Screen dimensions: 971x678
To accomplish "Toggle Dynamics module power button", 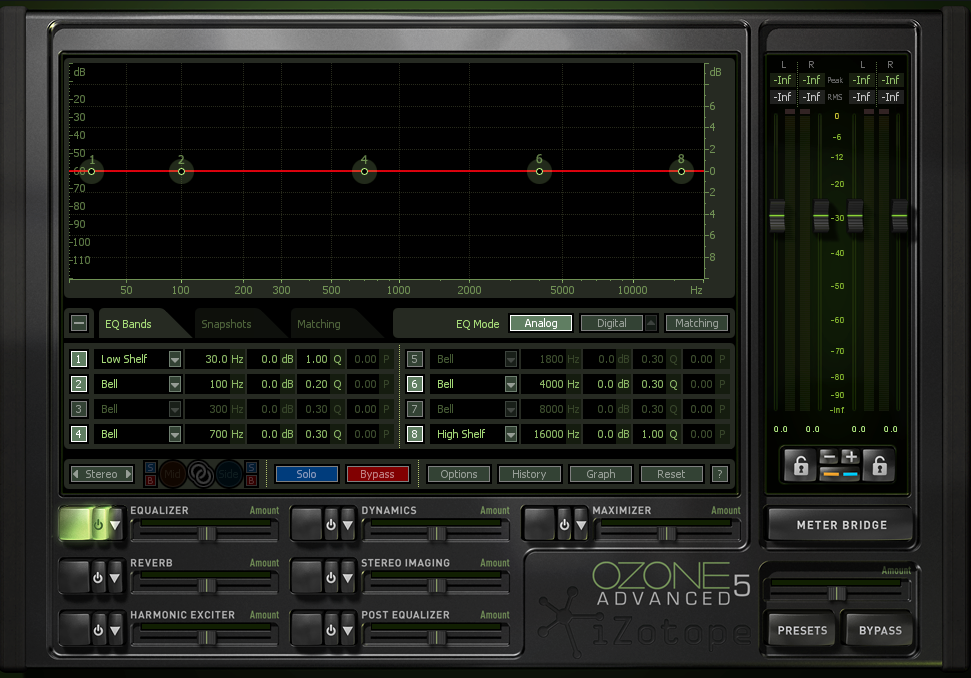I will pyautogui.click(x=331, y=525).
